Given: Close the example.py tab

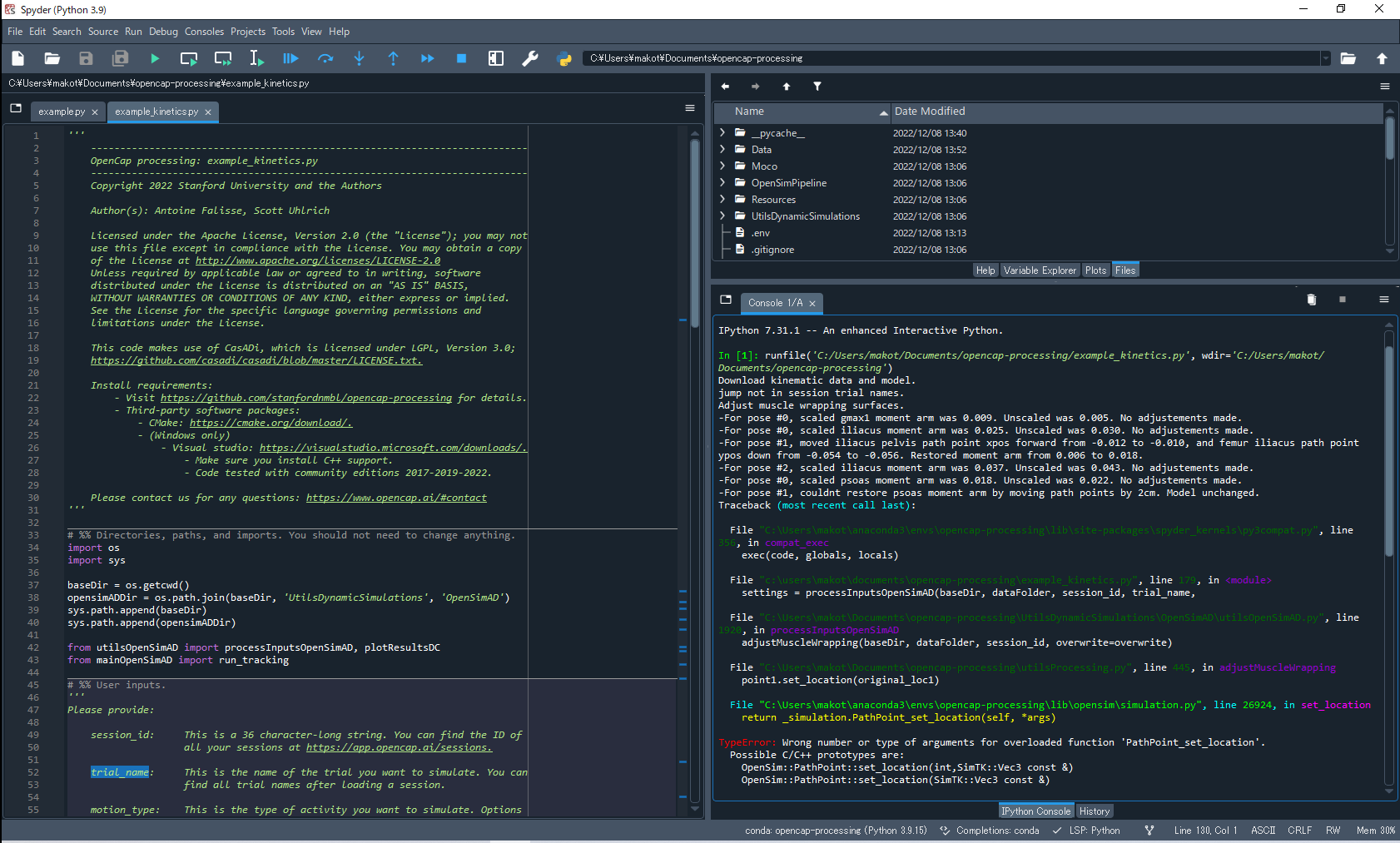Looking at the screenshot, I should click(95, 112).
